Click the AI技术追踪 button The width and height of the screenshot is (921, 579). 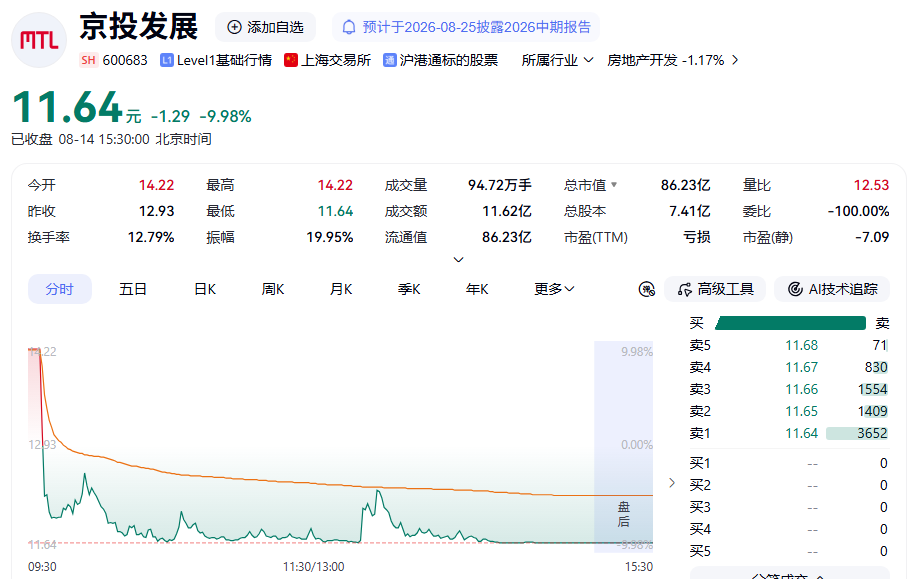click(832, 289)
